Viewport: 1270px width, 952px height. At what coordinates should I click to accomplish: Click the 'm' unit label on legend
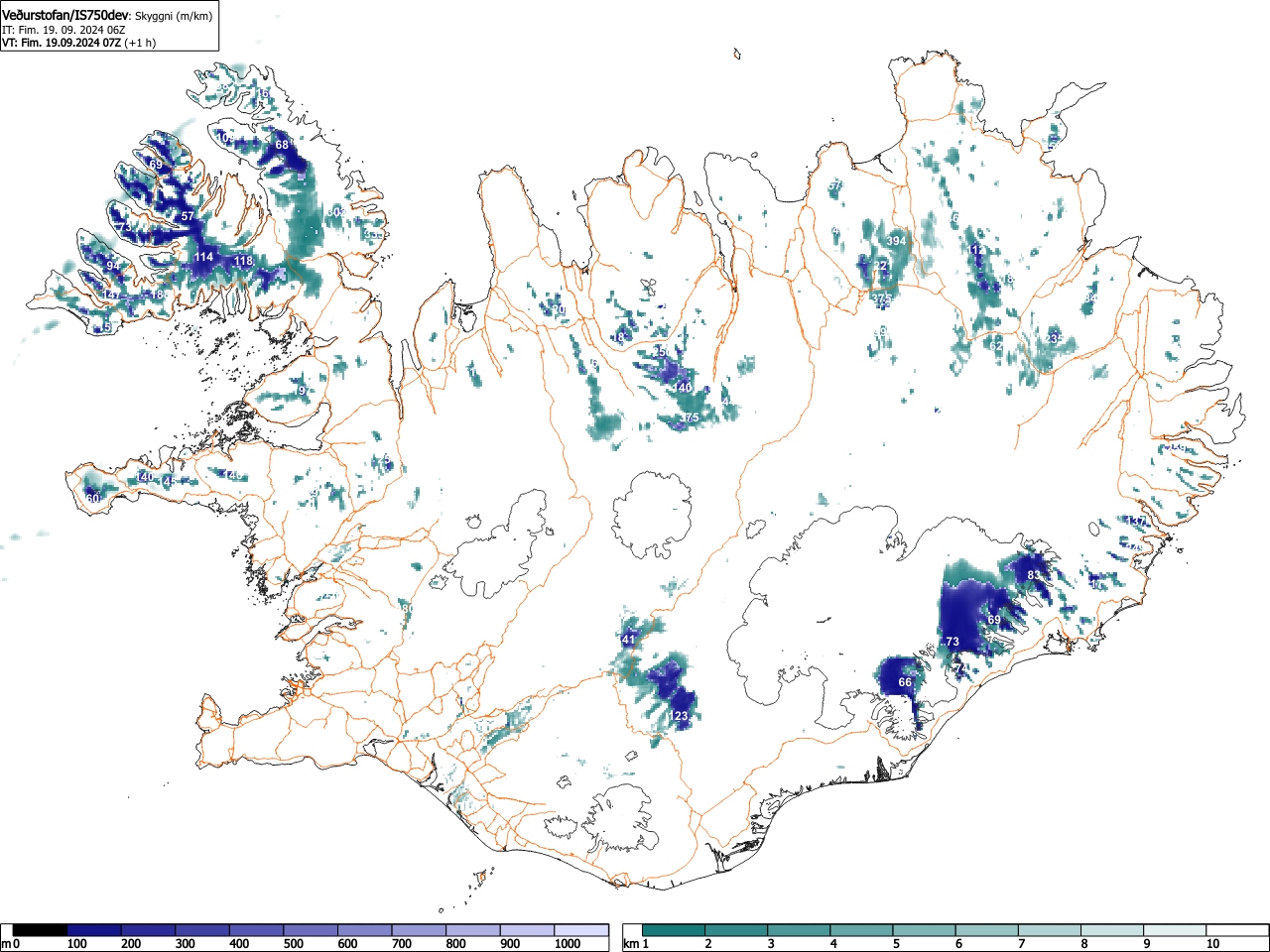6,943
